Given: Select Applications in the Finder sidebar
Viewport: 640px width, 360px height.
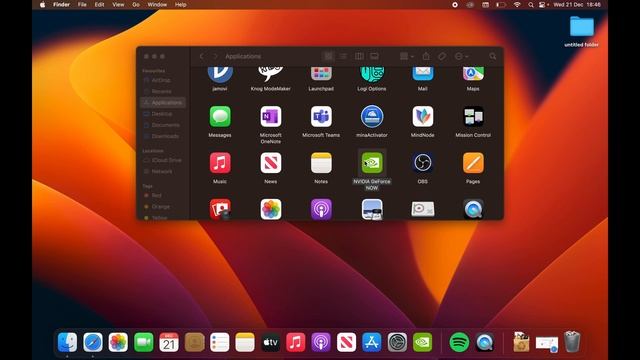Looking at the screenshot, I should coord(162,102).
